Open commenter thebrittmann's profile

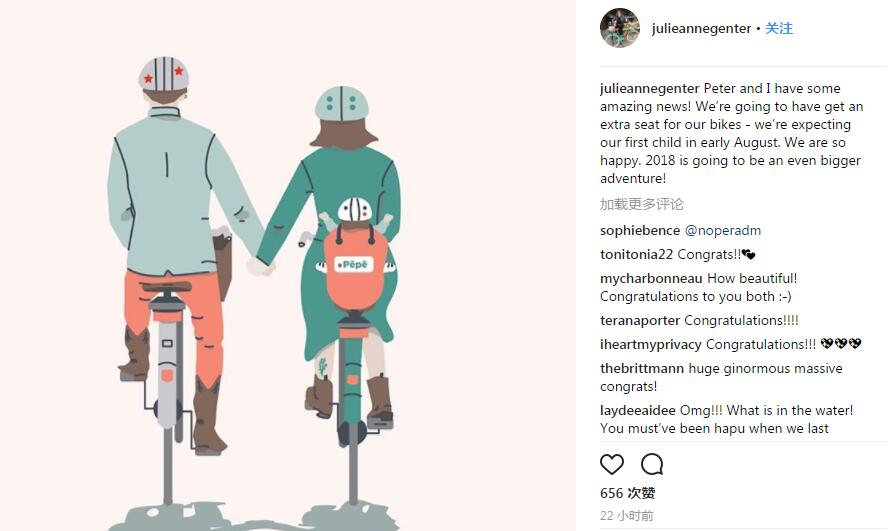[x=642, y=369]
